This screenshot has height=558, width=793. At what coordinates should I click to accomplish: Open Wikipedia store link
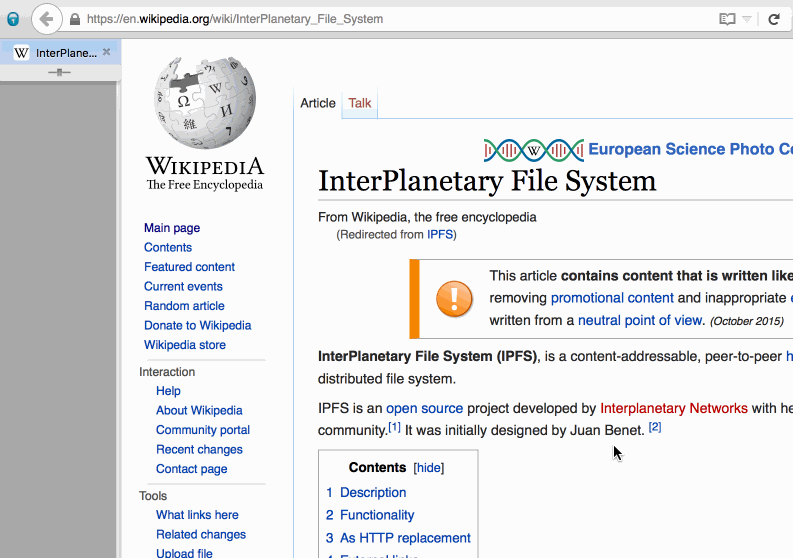pos(185,345)
